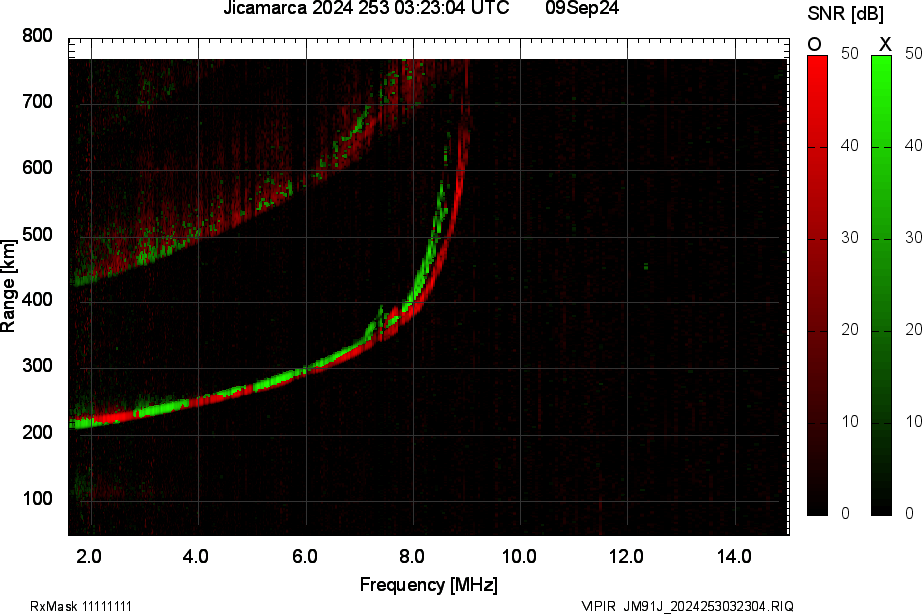Click the green X-mode SNR colorbar
The height and width of the screenshot is (614, 922).
point(881,285)
